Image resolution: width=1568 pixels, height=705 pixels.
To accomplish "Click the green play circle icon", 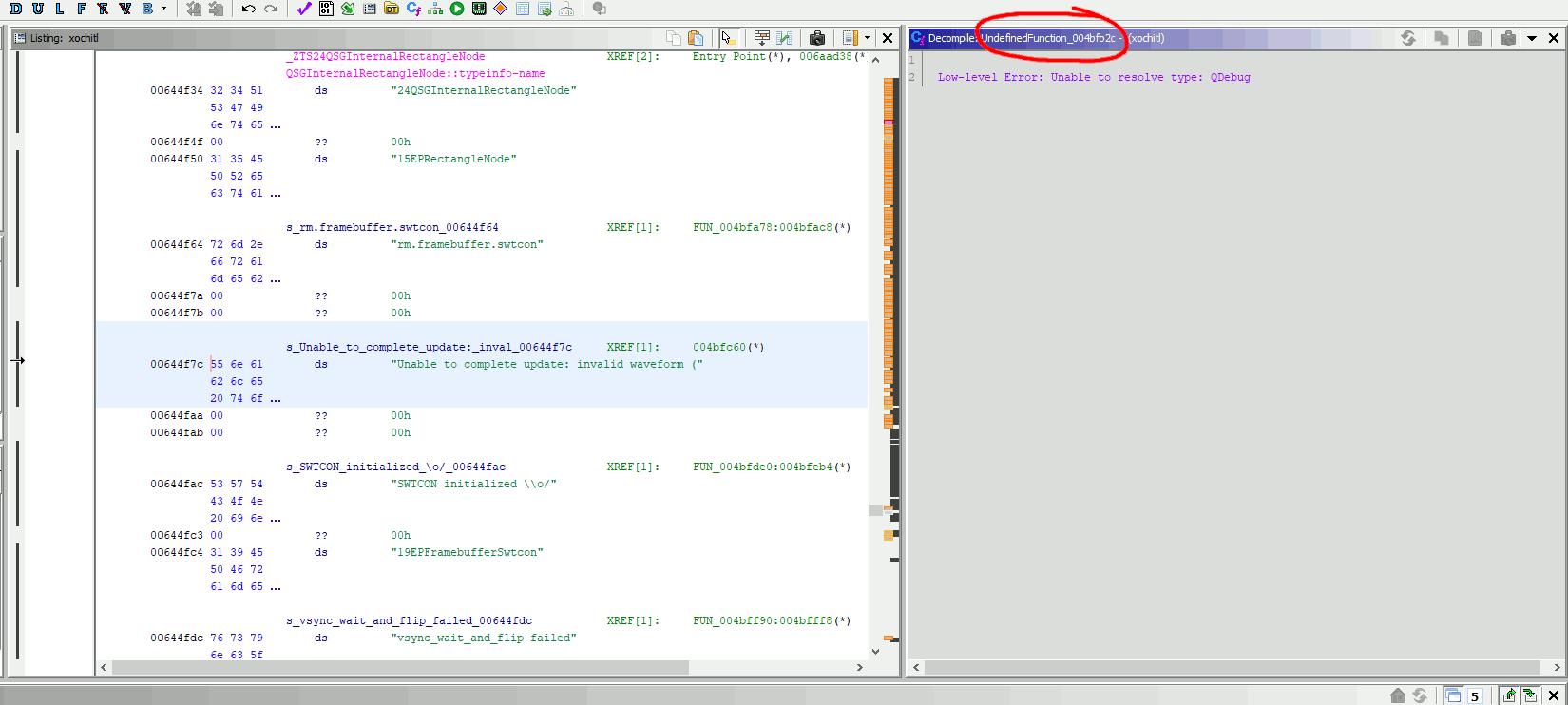I will click(457, 9).
